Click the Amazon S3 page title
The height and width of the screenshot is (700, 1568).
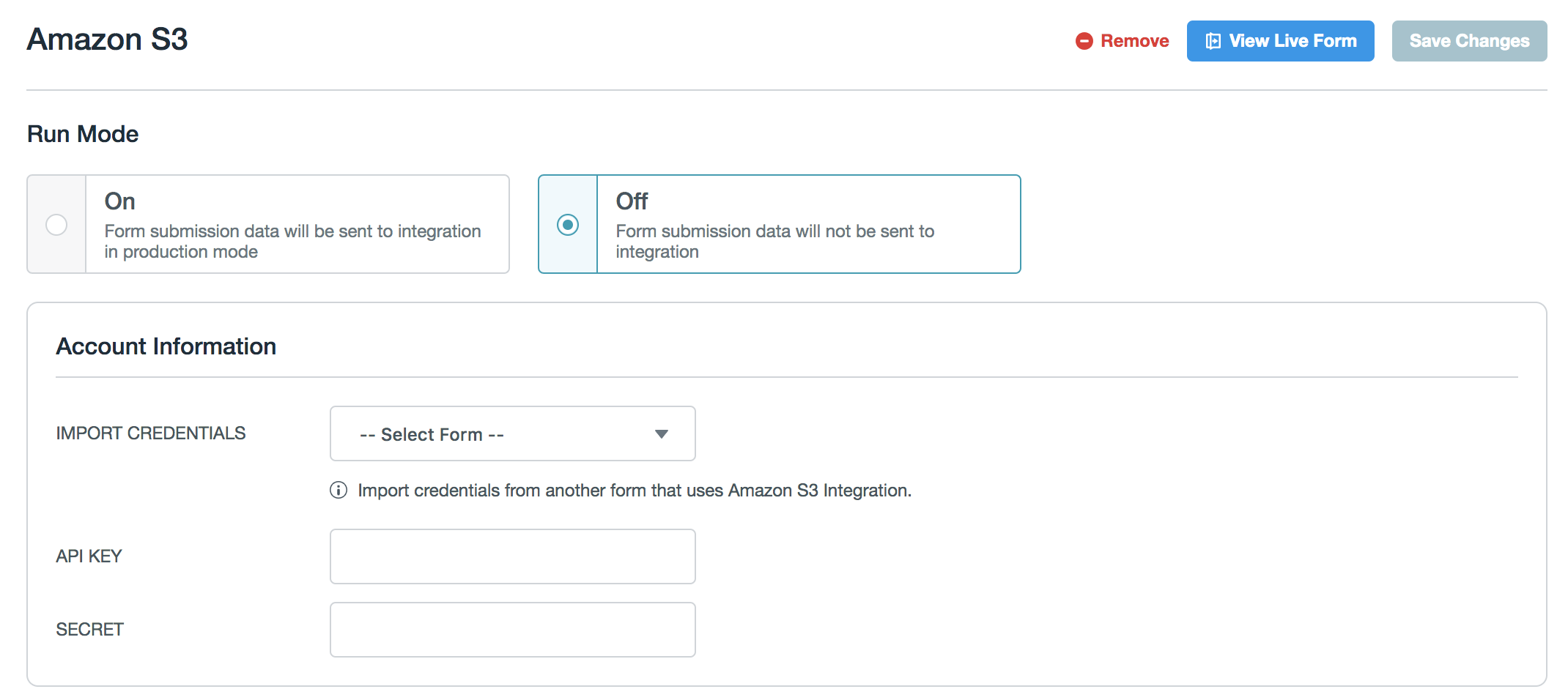[x=108, y=40]
